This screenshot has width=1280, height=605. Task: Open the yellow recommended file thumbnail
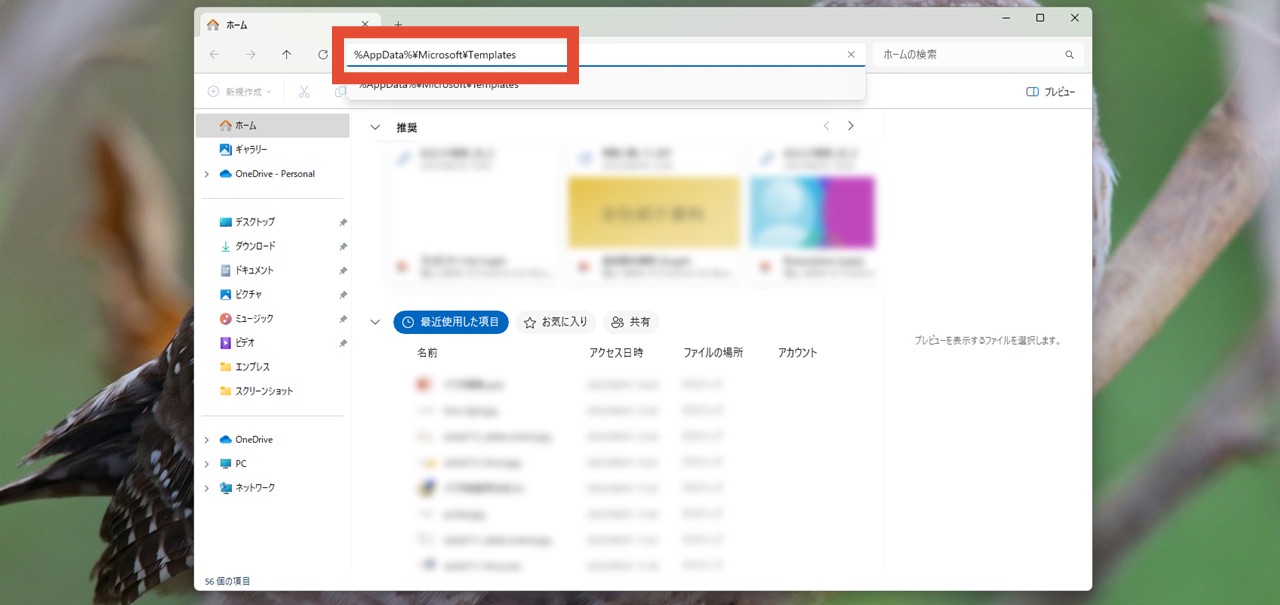tap(654, 213)
